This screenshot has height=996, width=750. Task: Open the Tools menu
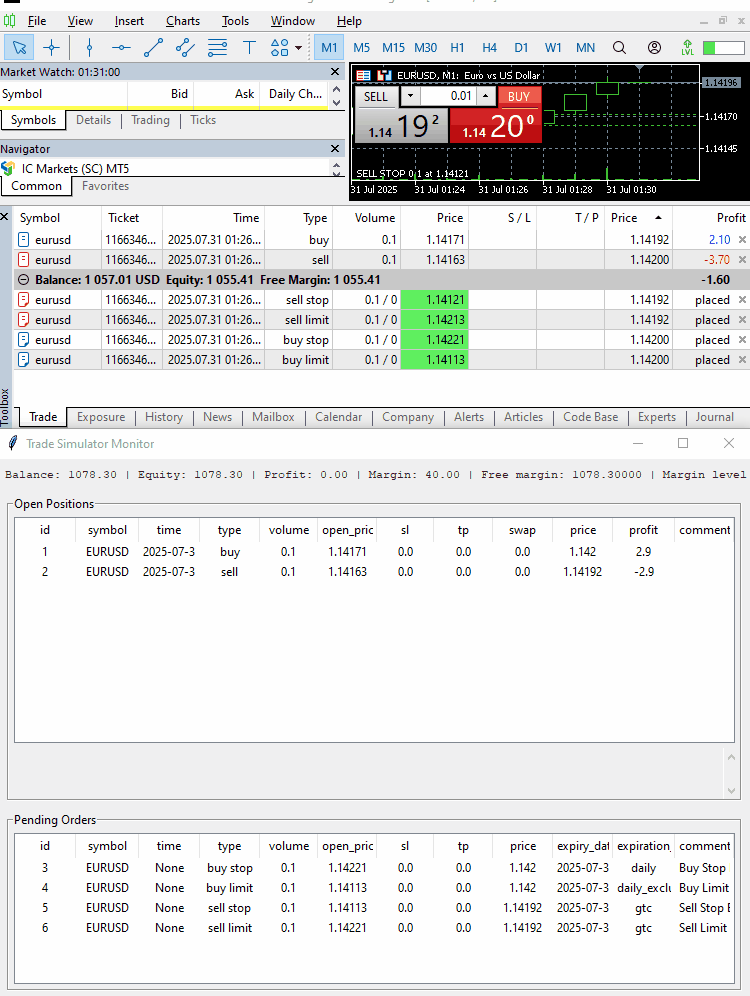click(x=235, y=21)
